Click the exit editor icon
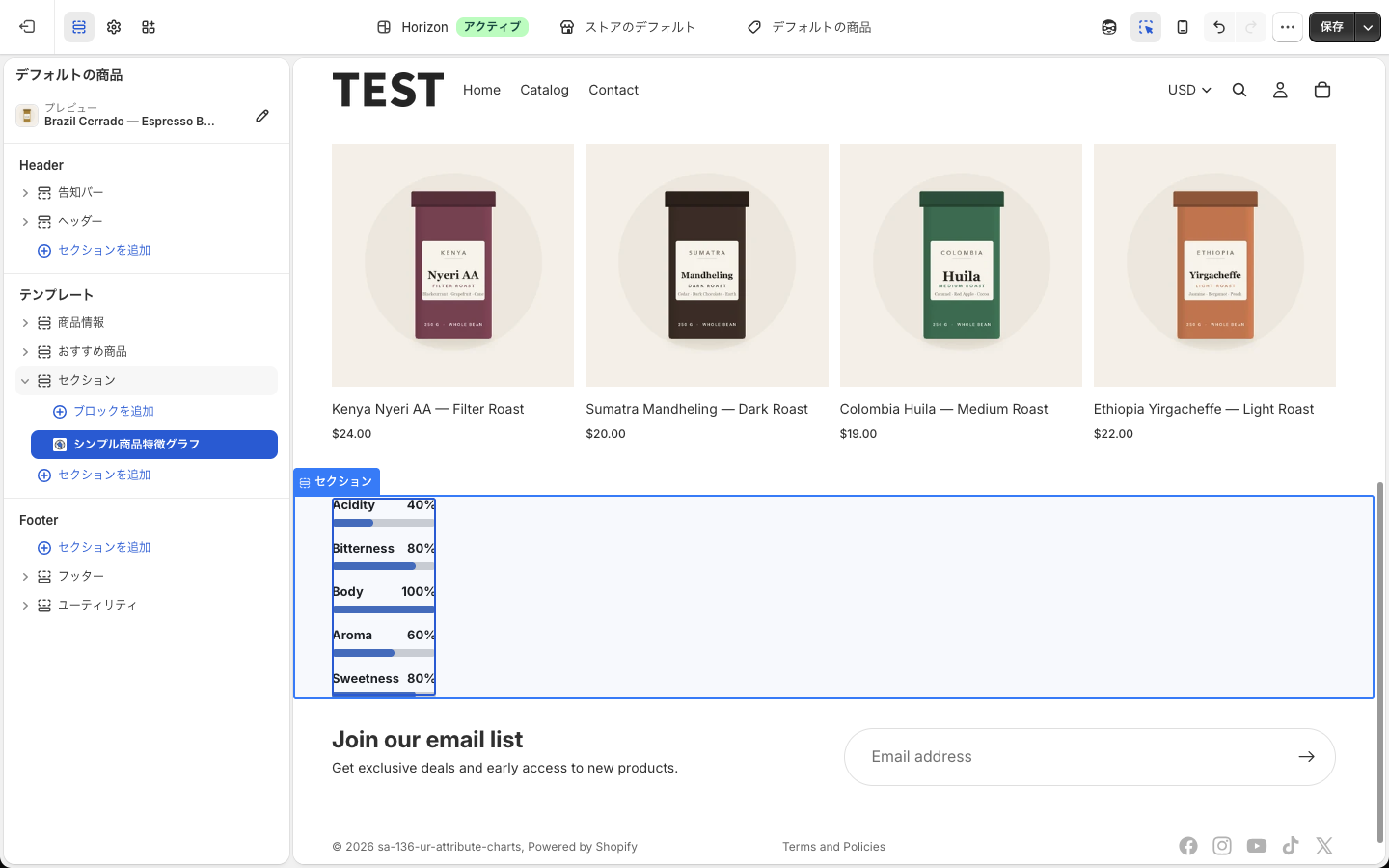This screenshot has width=1389, height=868. 27,27
